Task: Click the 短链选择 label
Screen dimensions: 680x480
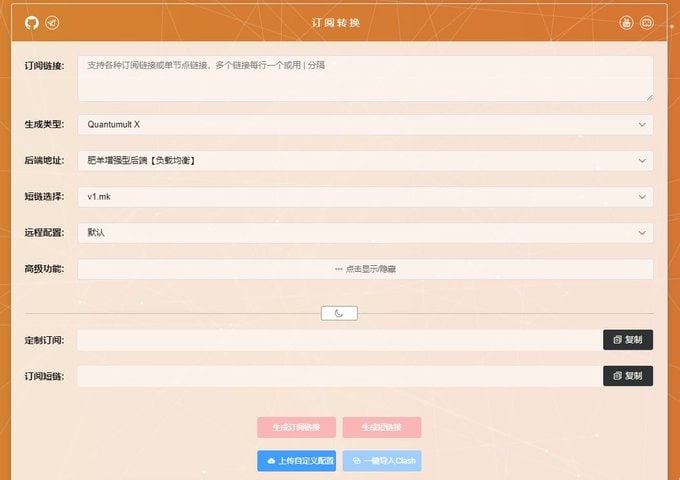Action: click(x=44, y=196)
